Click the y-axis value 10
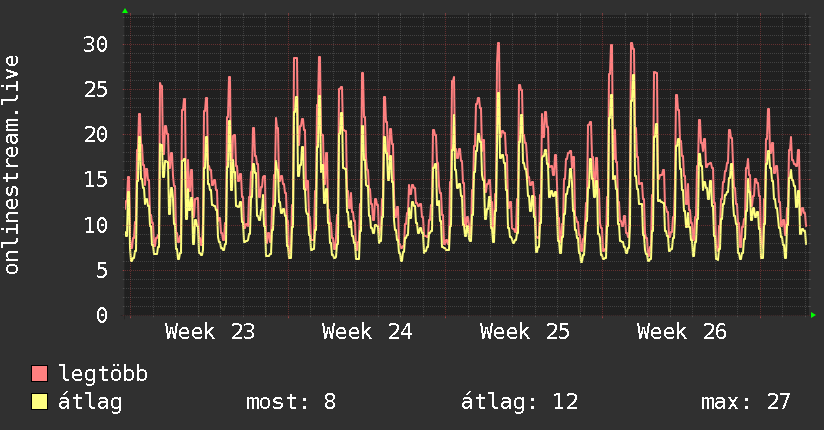This screenshot has height=430, width=824. tap(96, 225)
